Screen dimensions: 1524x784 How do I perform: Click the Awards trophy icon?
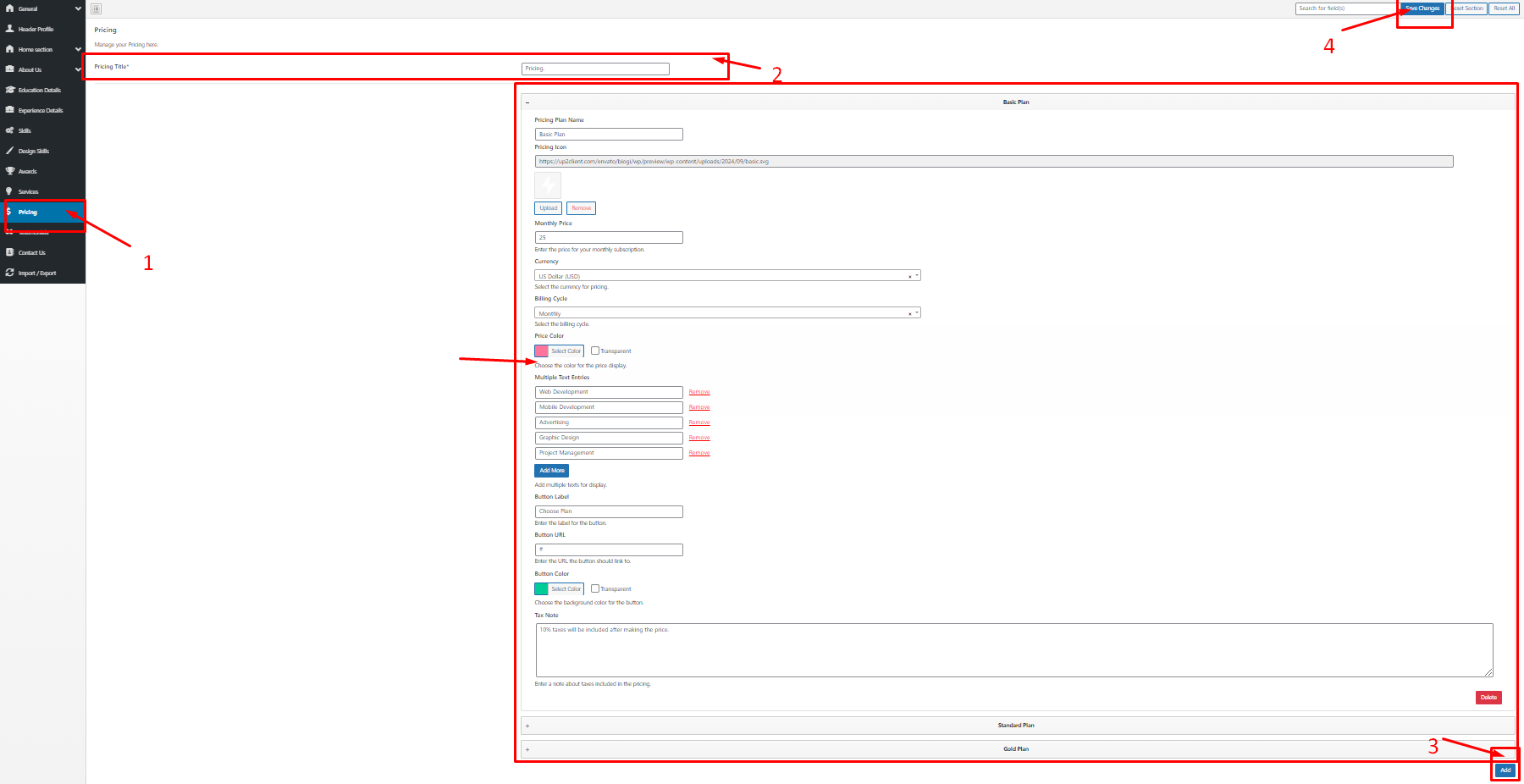click(9, 171)
